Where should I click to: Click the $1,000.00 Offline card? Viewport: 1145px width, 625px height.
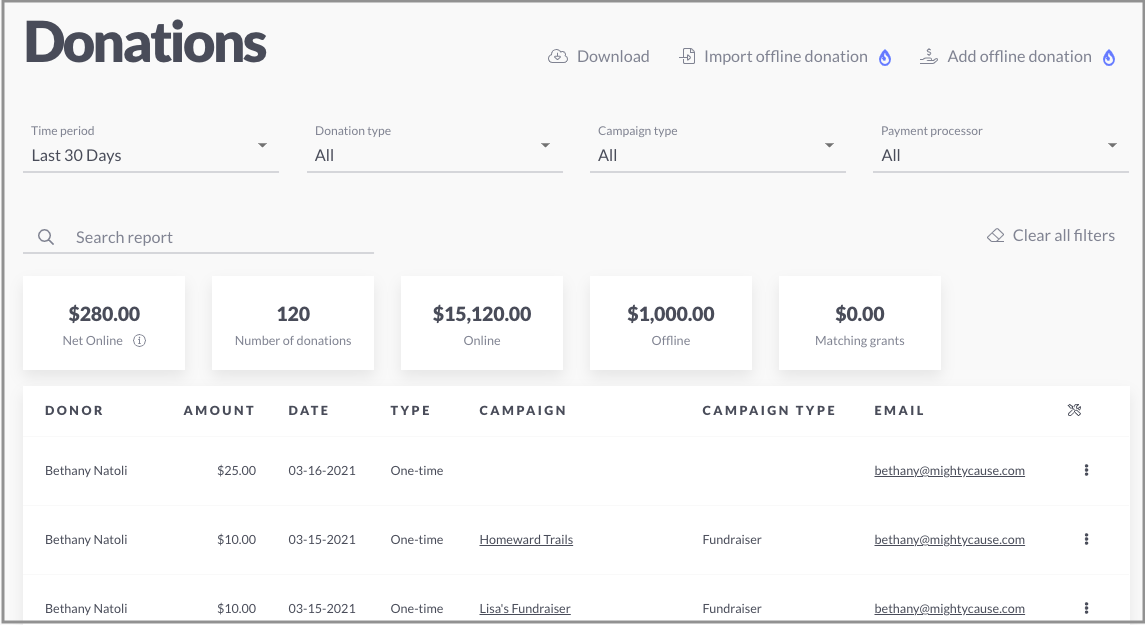click(671, 323)
